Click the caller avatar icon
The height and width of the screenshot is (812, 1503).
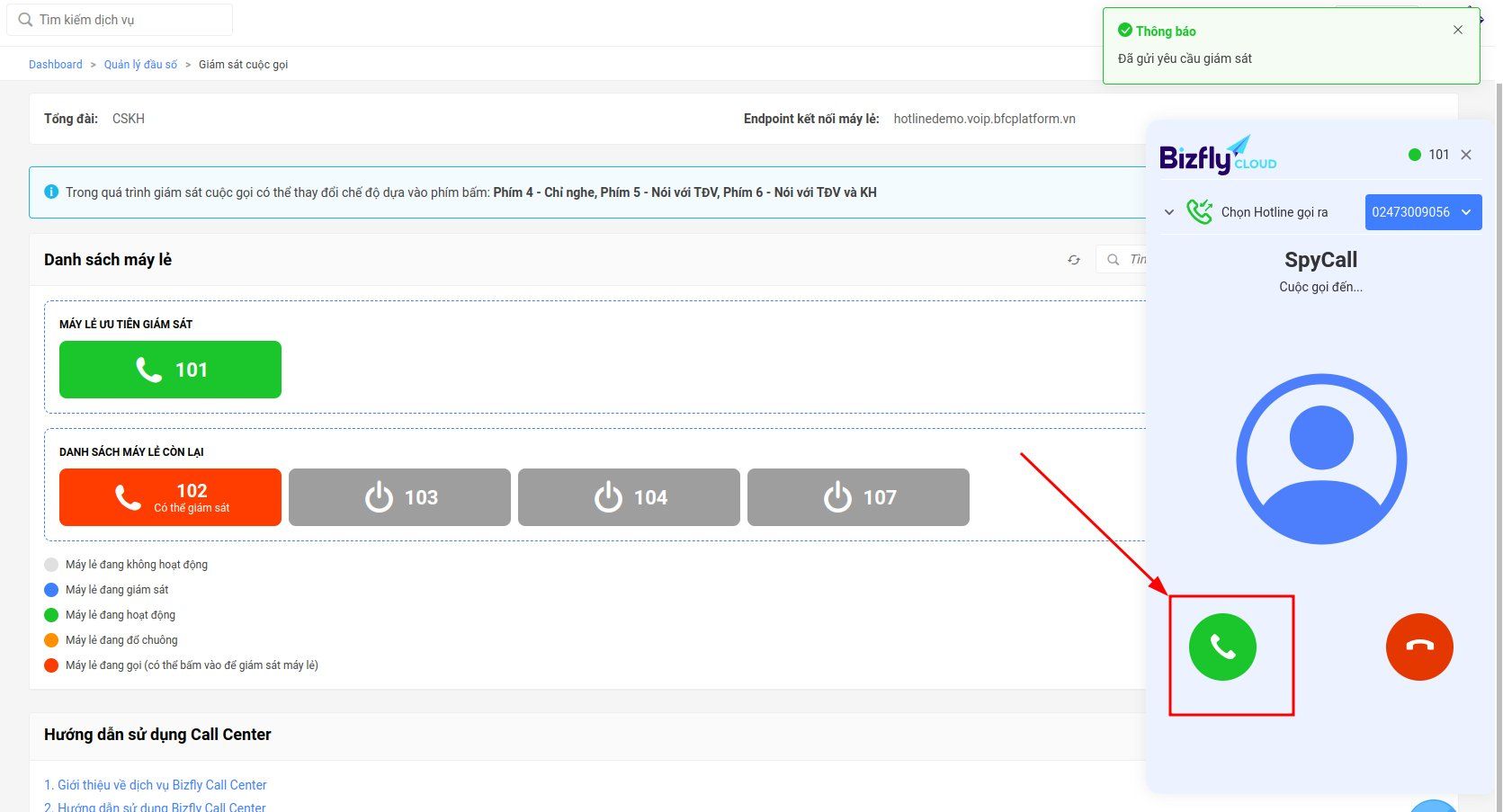(x=1321, y=459)
